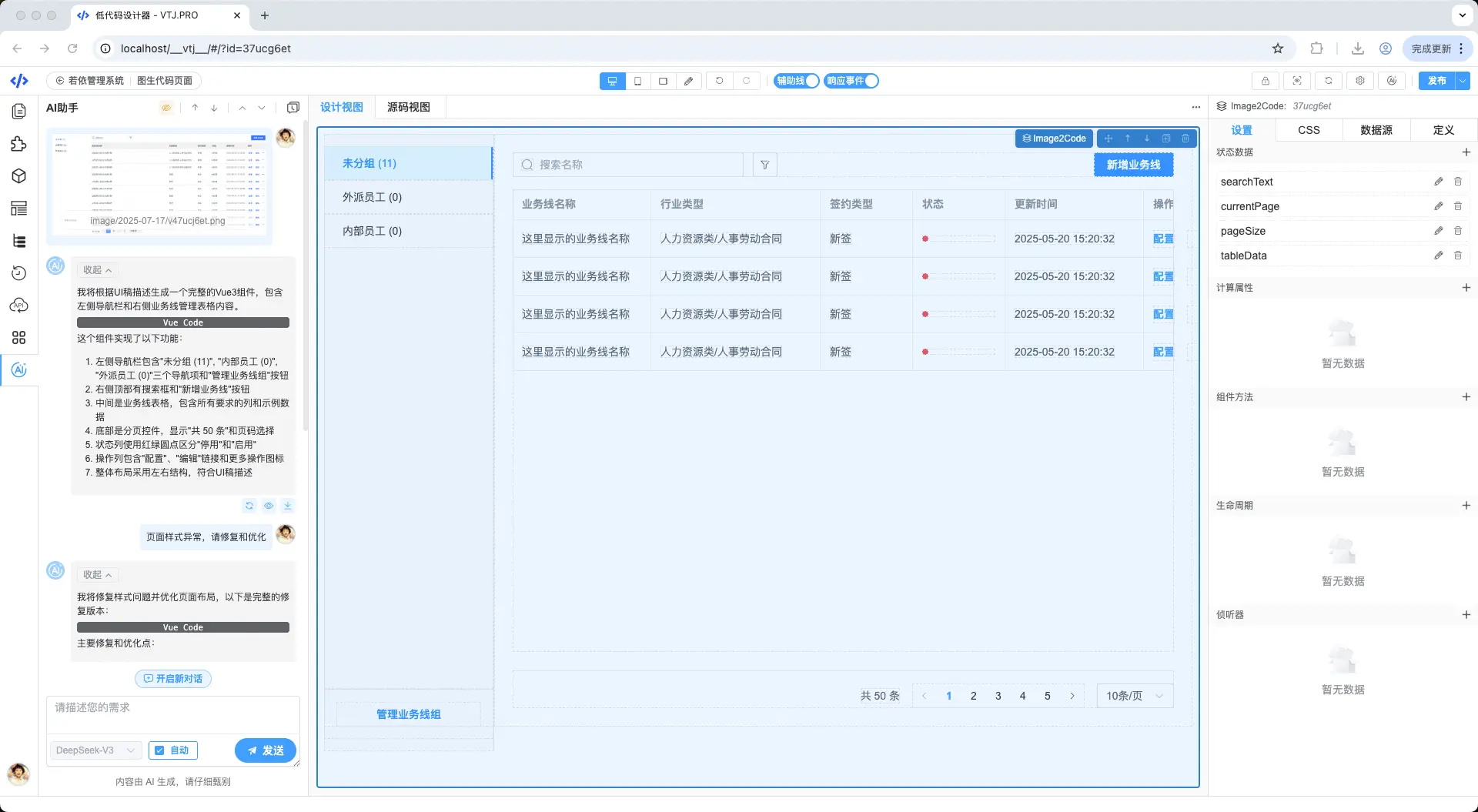Screen dimensions: 1478x812
Task: Click the drag-move icon on Image2Code toolbar
Action: 1108,139
